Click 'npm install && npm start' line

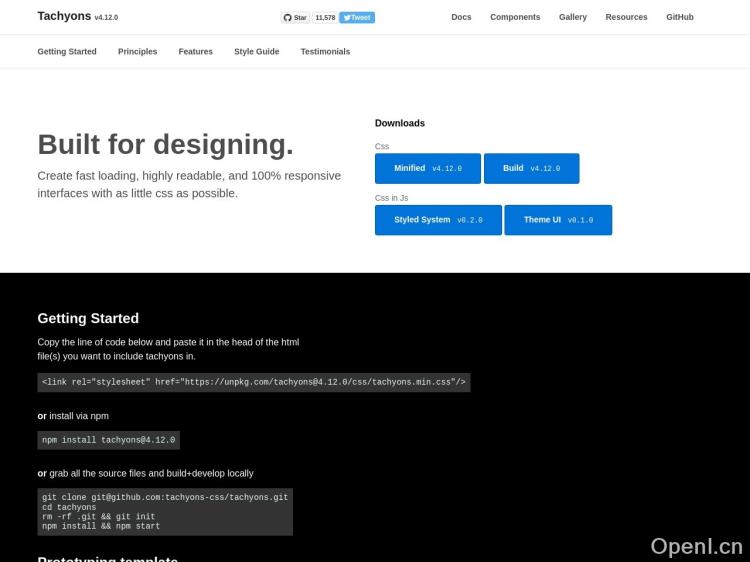[101, 526]
